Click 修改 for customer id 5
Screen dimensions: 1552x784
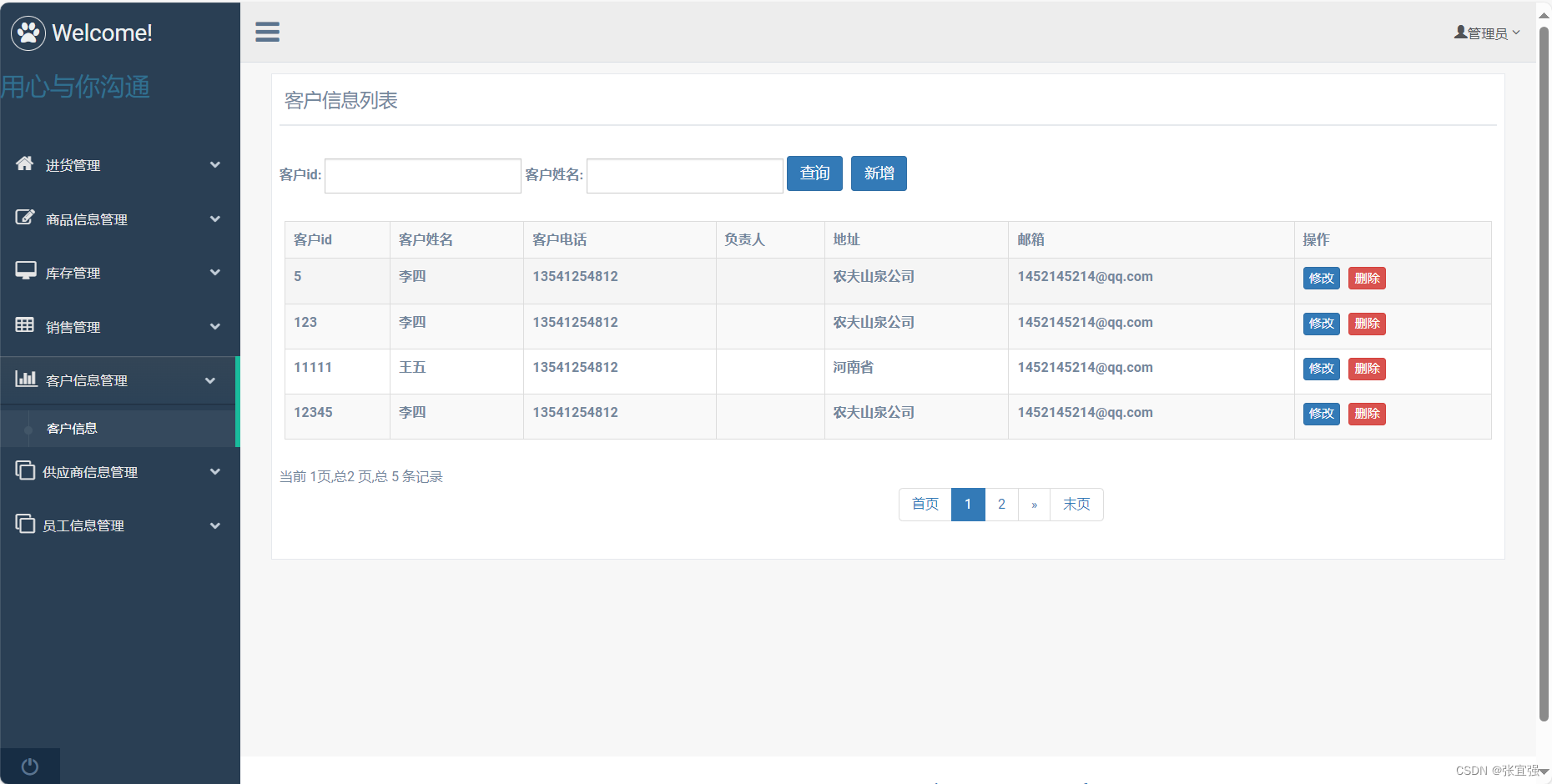click(1321, 279)
